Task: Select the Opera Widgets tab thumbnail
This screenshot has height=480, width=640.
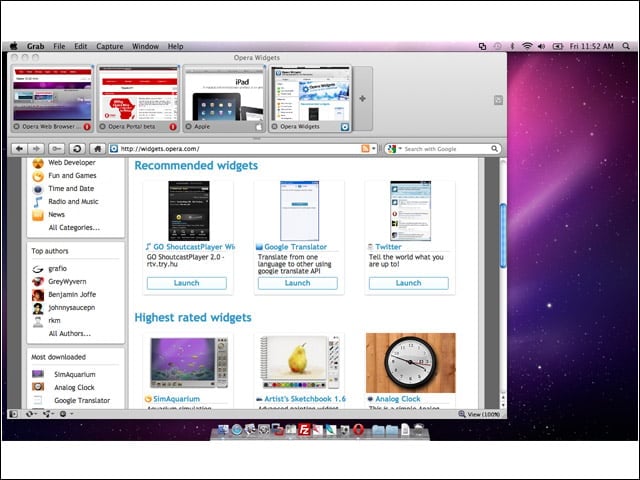Action: tap(310, 99)
